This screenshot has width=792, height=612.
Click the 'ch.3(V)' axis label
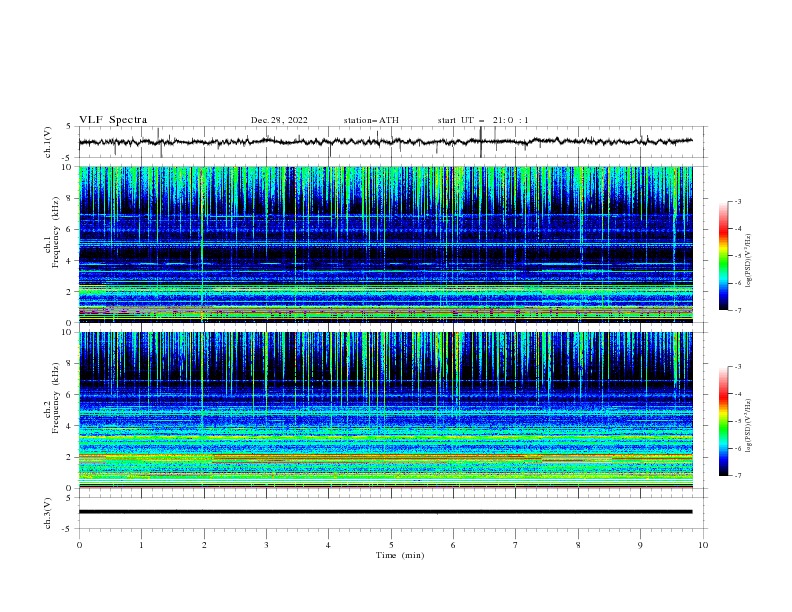coord(48,513)
